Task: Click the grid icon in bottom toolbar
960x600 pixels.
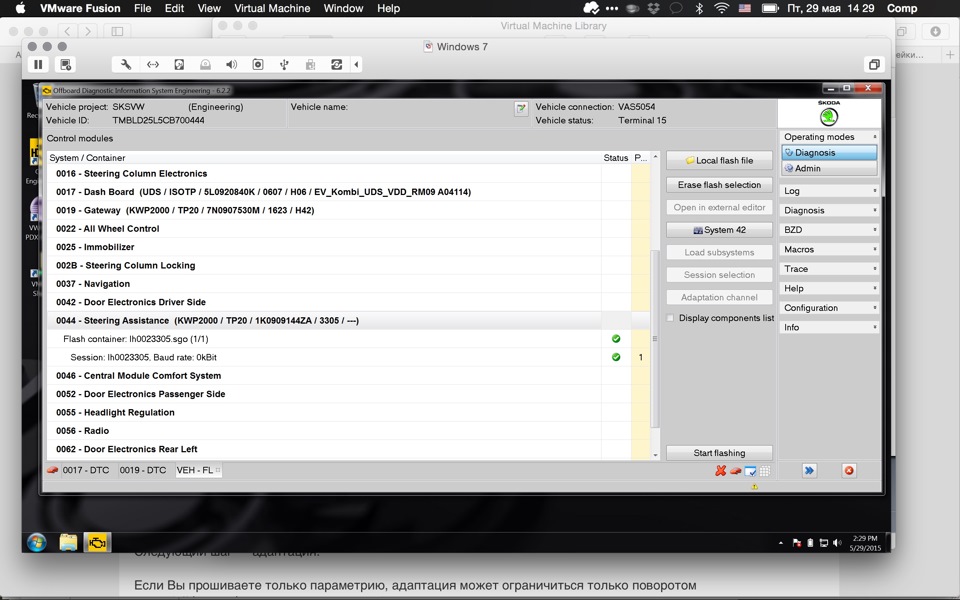Action: 765,471
